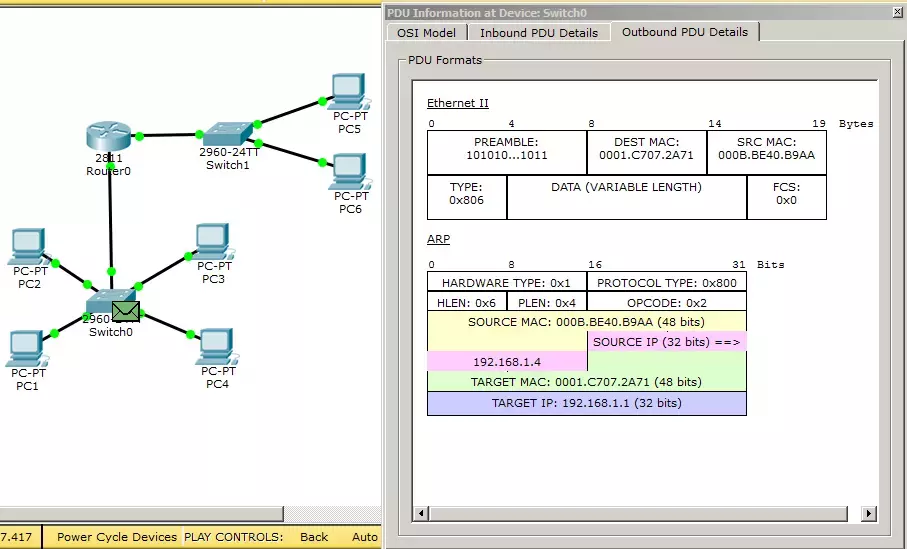Screen dimensions: 907x549
Task: Click the Auto capture play control
Action: tap(364, 537)
